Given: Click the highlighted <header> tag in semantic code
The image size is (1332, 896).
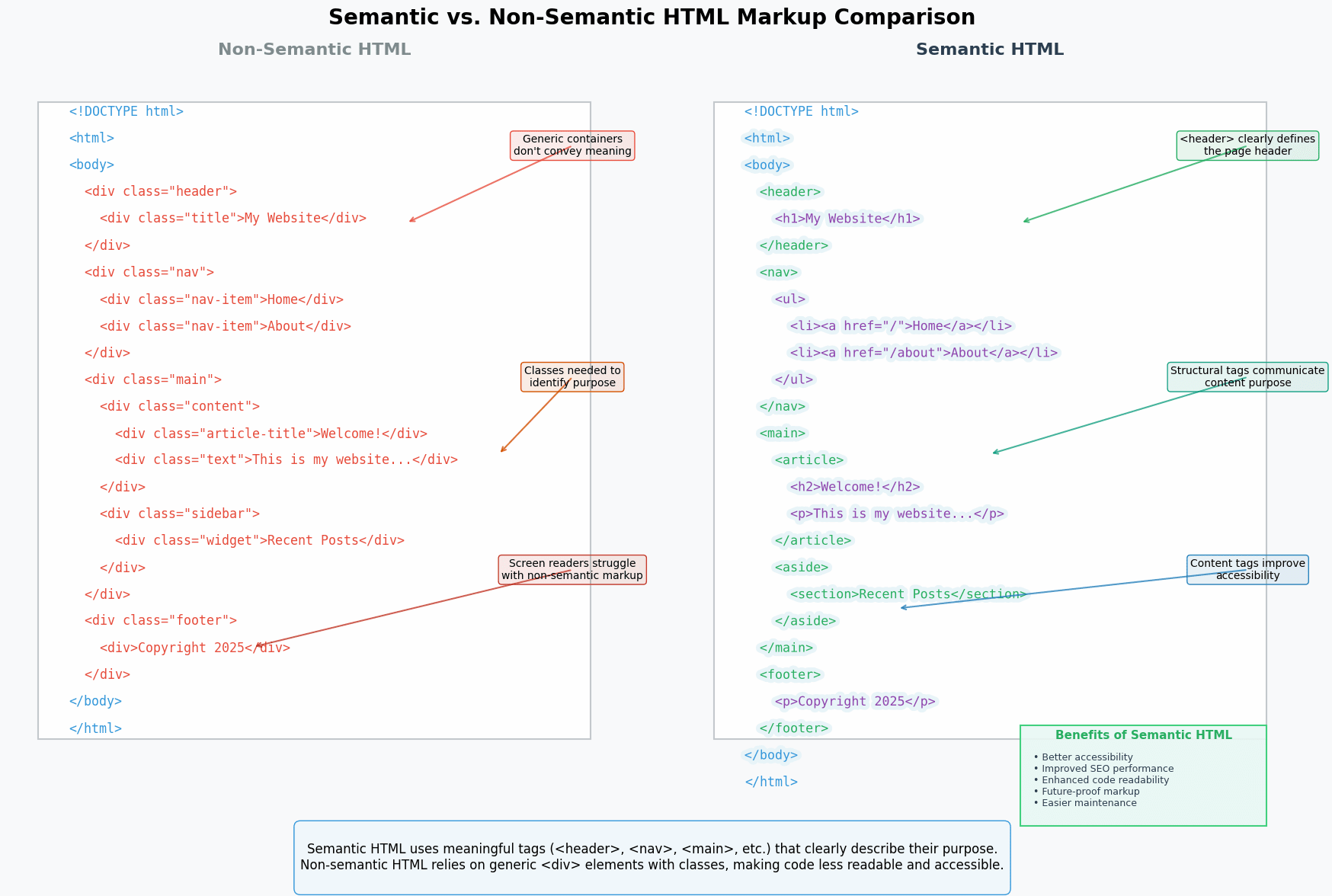Looking at the screenshot, I should [x=791, y=191].
